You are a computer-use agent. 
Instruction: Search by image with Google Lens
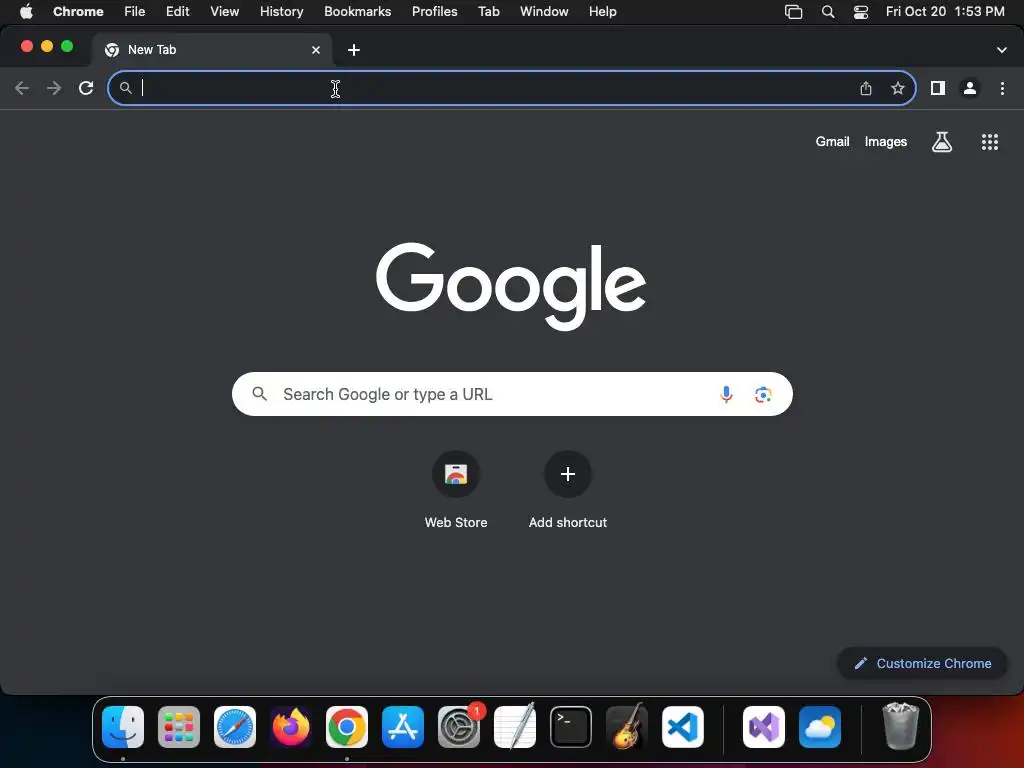763,394
